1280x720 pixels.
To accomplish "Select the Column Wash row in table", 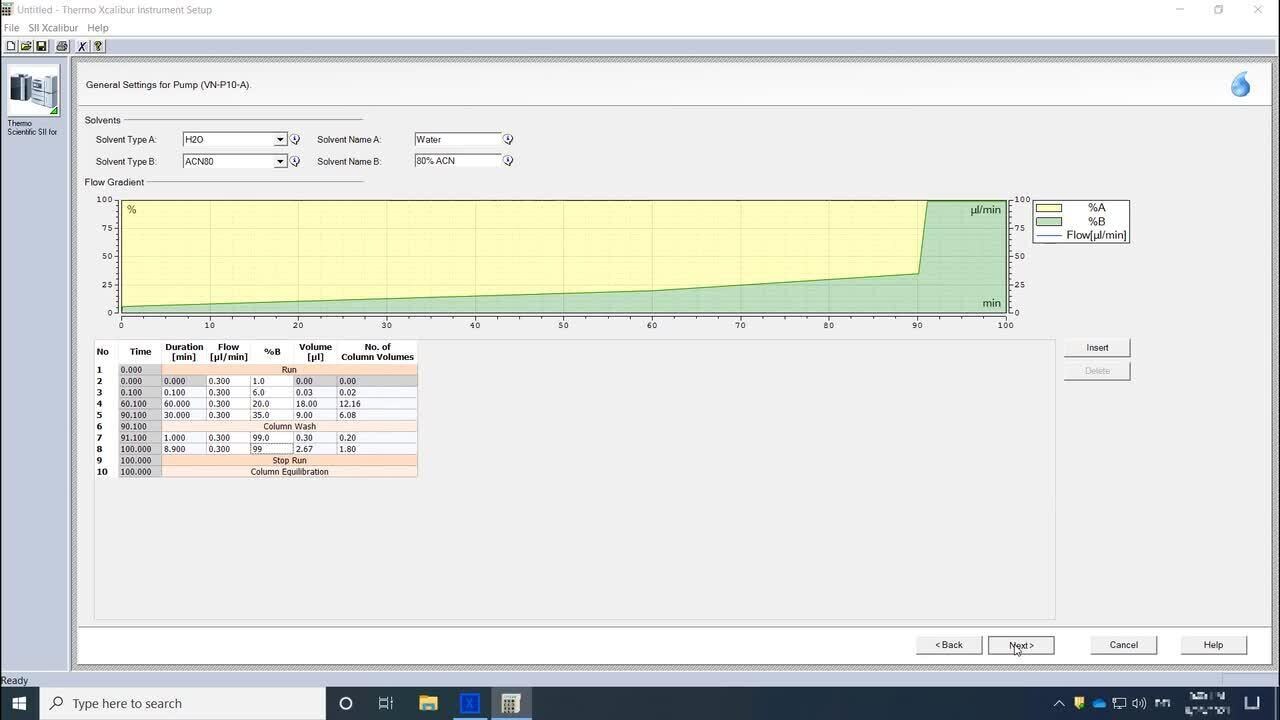I will click(x=289, y=427).
